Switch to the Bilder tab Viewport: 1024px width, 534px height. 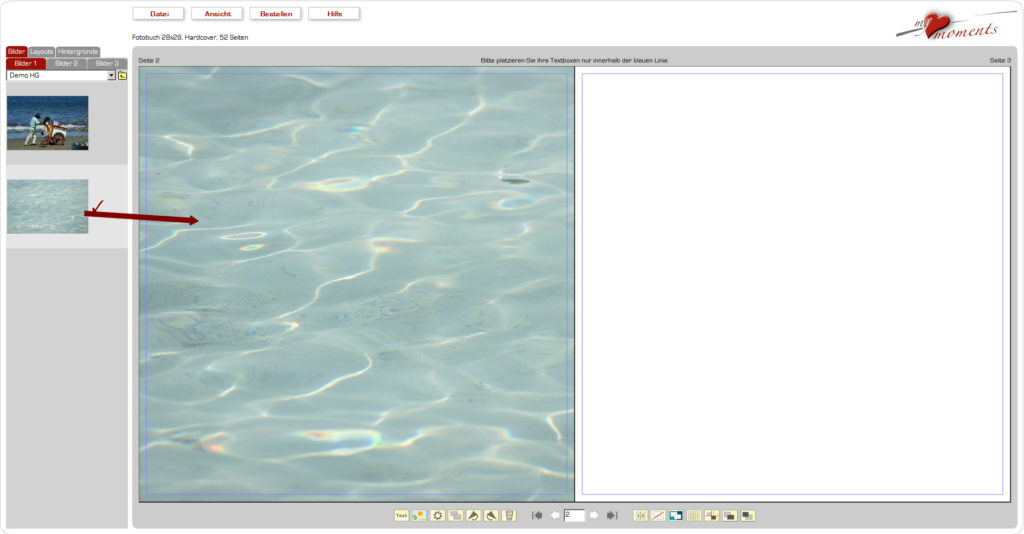(16, 52)
